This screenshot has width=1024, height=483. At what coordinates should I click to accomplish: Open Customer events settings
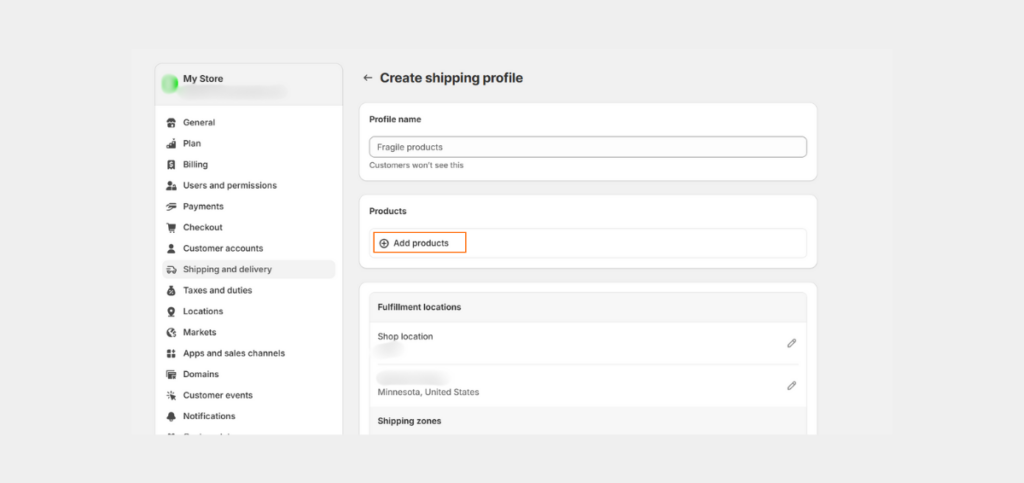tap(248, 395)
